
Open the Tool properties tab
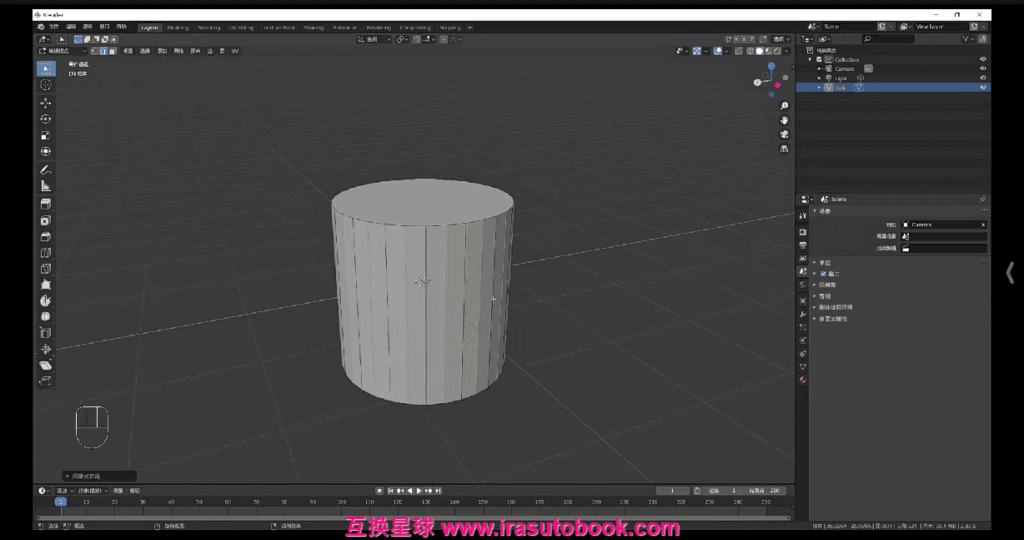pyautogui.click(x=803, y=215)
